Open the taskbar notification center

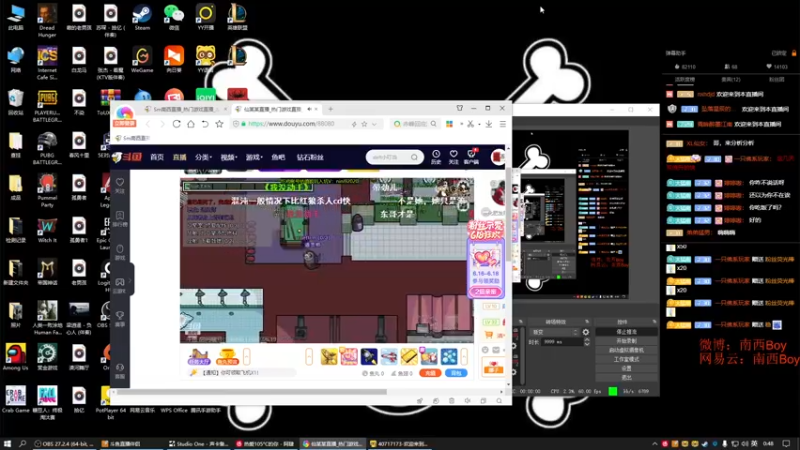pos(786,444)
